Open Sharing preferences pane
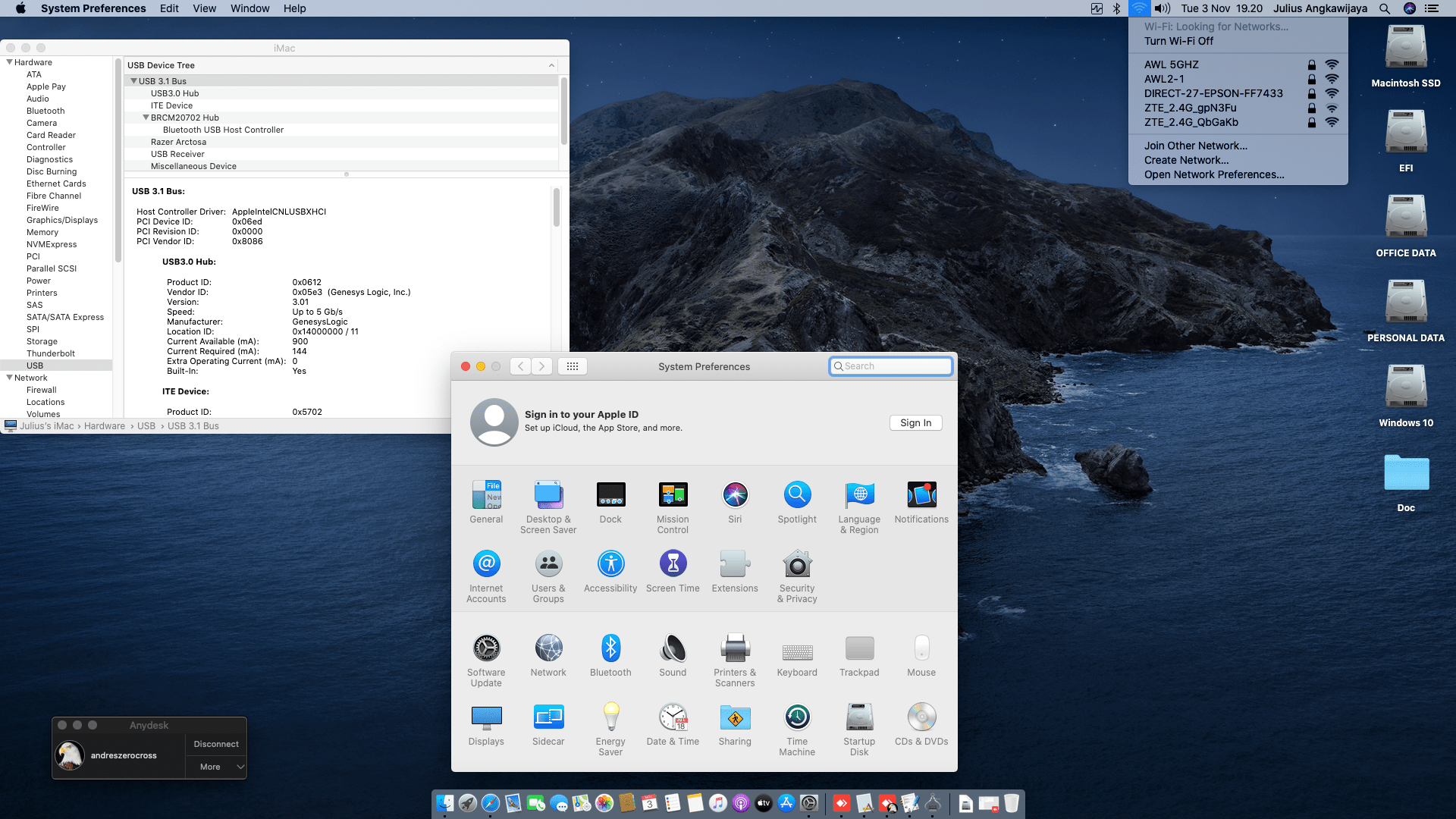Viewport: 1456px width, 819px height. pos(735,724)
